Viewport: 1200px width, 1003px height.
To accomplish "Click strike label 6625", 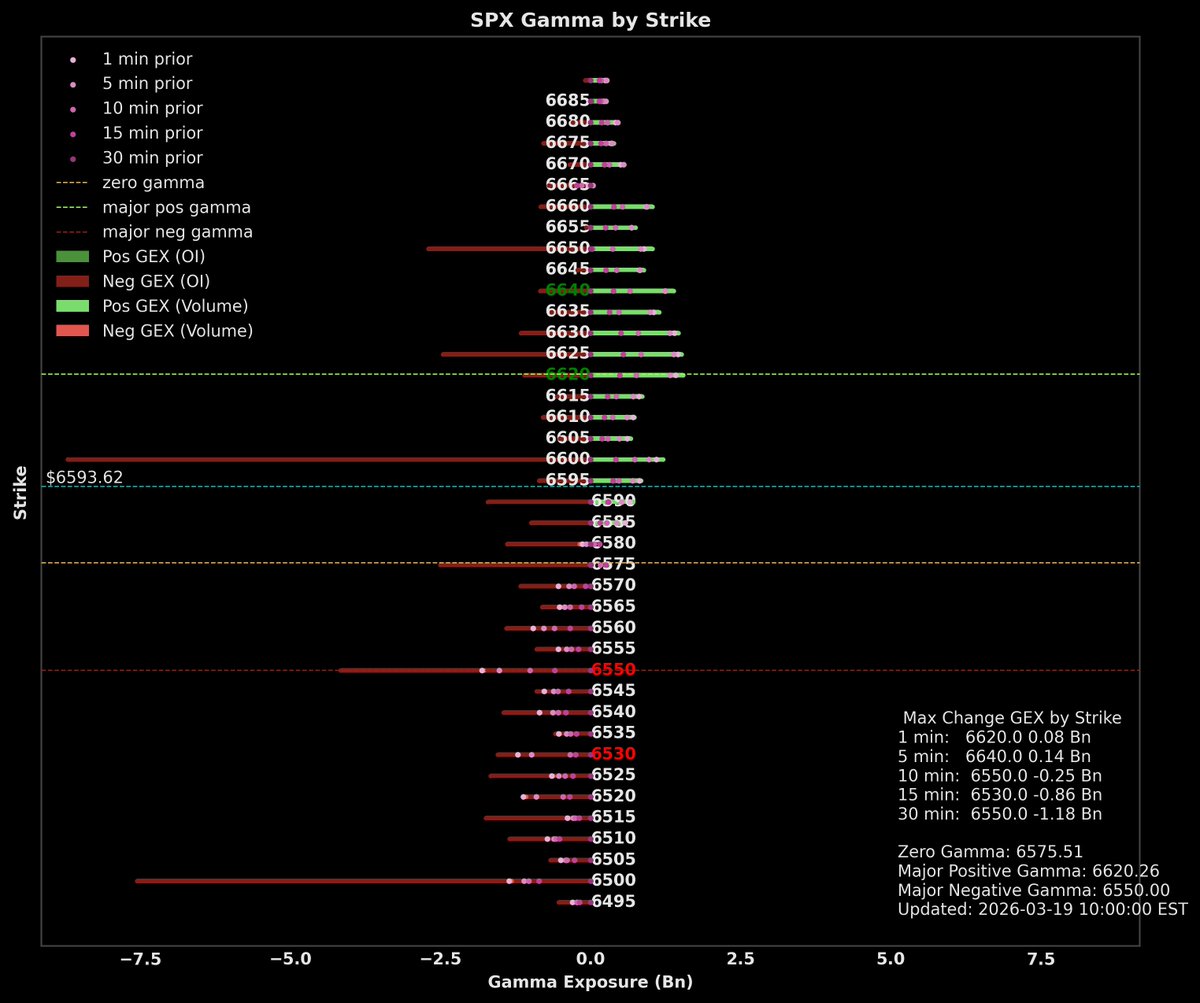I will (567, 353).
